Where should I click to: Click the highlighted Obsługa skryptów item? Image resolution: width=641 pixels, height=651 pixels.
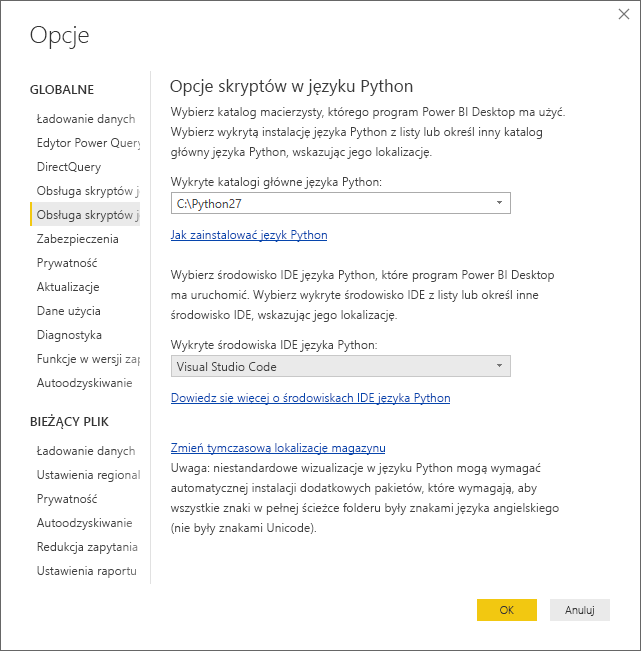click(85, 215)
